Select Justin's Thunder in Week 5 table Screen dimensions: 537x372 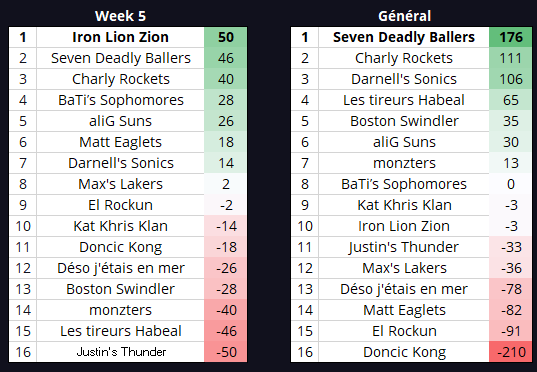(x=120, y=352)
